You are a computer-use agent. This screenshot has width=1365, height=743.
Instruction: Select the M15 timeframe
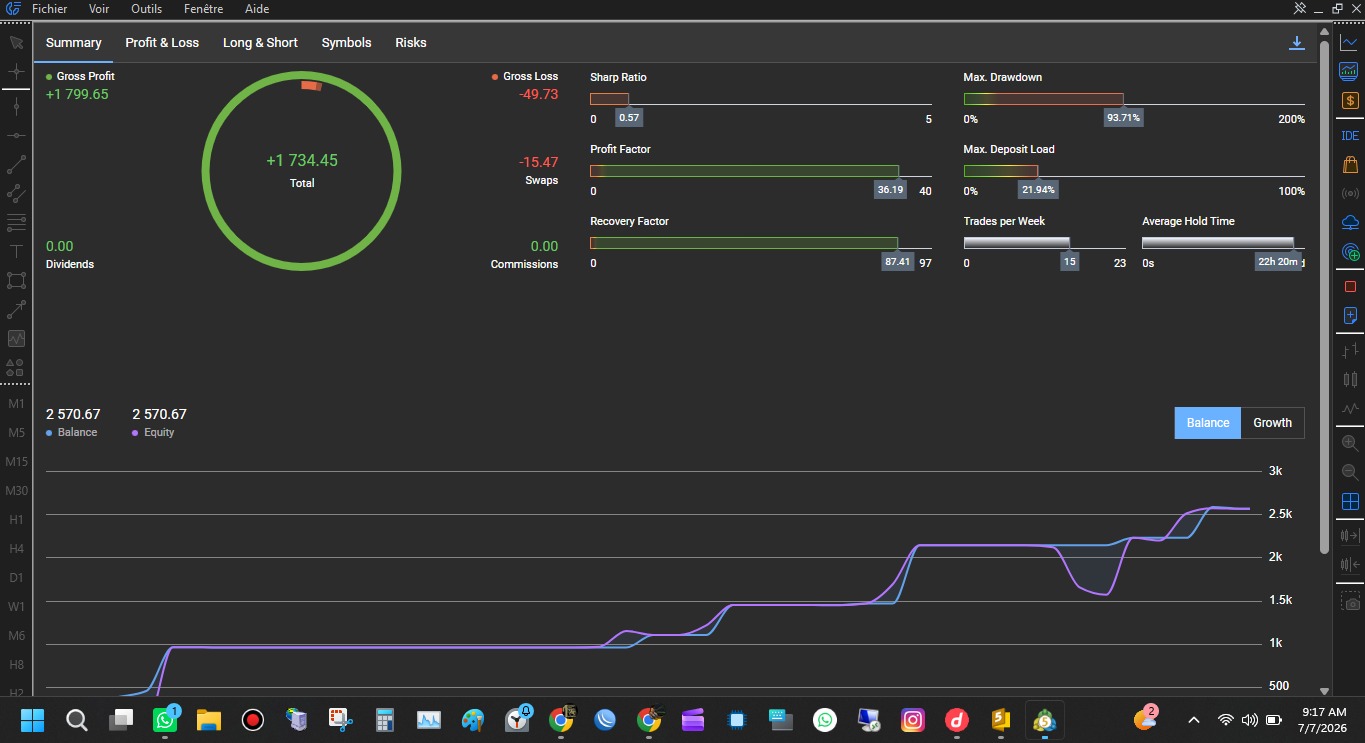coord(16,462)
